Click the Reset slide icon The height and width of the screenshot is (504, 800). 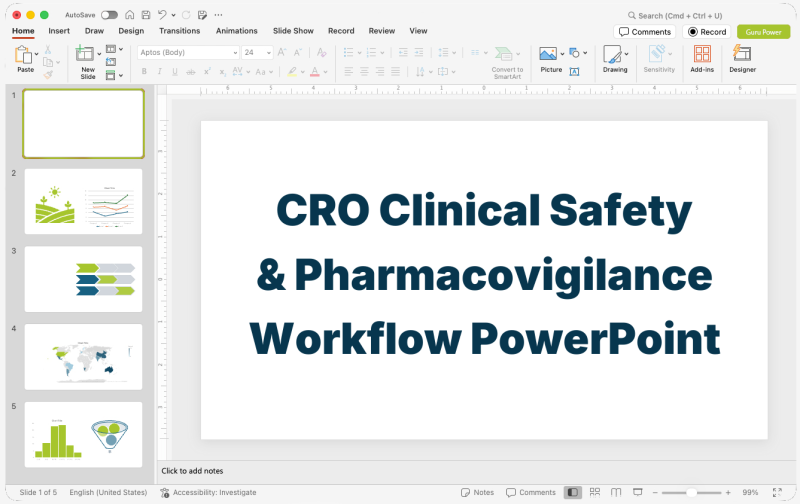[x=111, y=62]
